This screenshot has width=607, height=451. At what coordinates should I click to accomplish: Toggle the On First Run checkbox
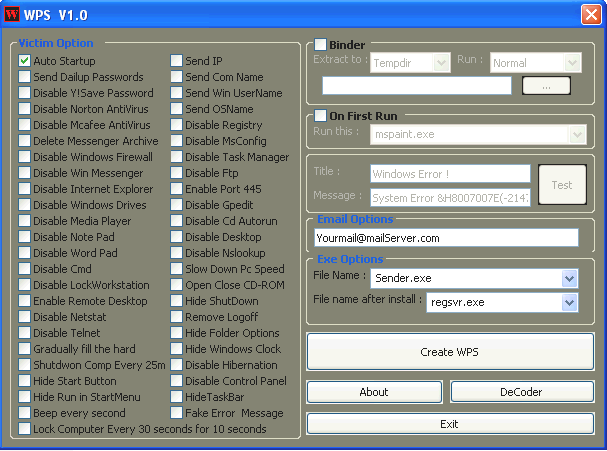tap(321, 116)
